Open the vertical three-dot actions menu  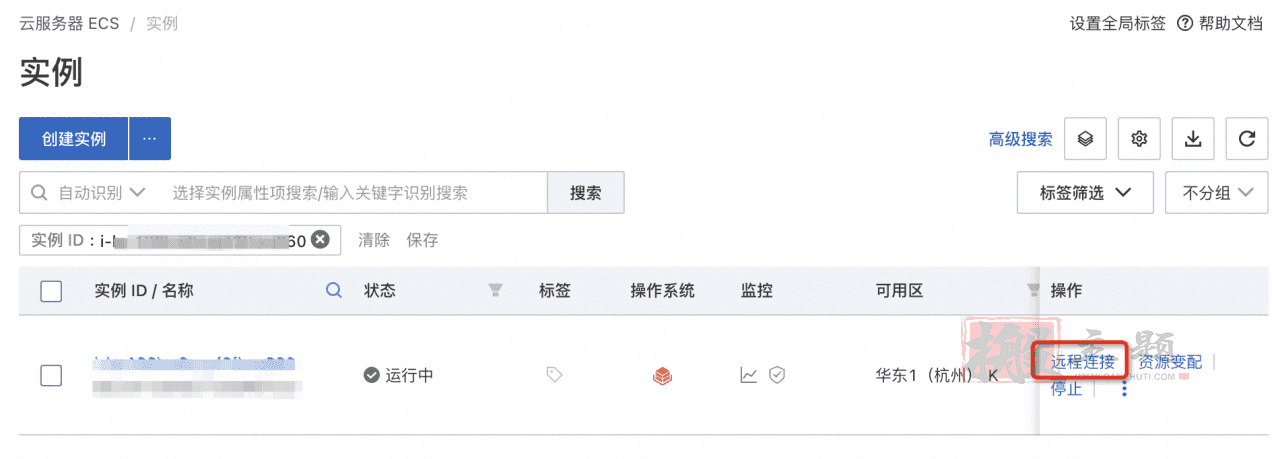[x=1125, y=388]
